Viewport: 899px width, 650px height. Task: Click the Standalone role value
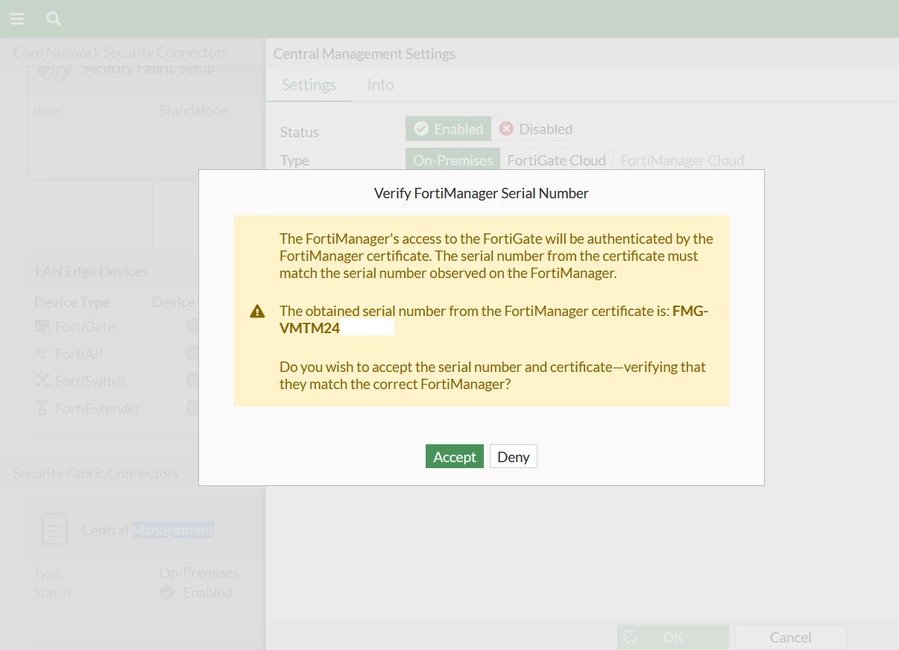(x=193, y=110)
